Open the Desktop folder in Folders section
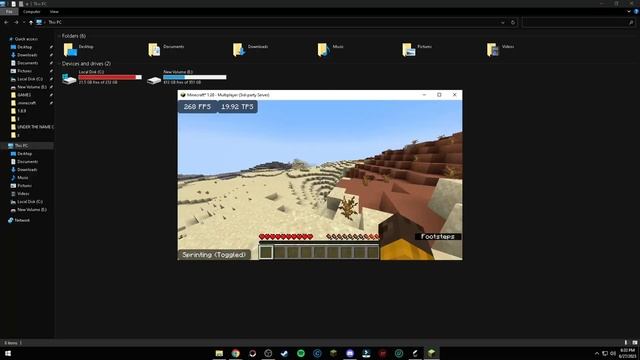The width and height of the screenshot is (640, 360). tap(78, 49)
